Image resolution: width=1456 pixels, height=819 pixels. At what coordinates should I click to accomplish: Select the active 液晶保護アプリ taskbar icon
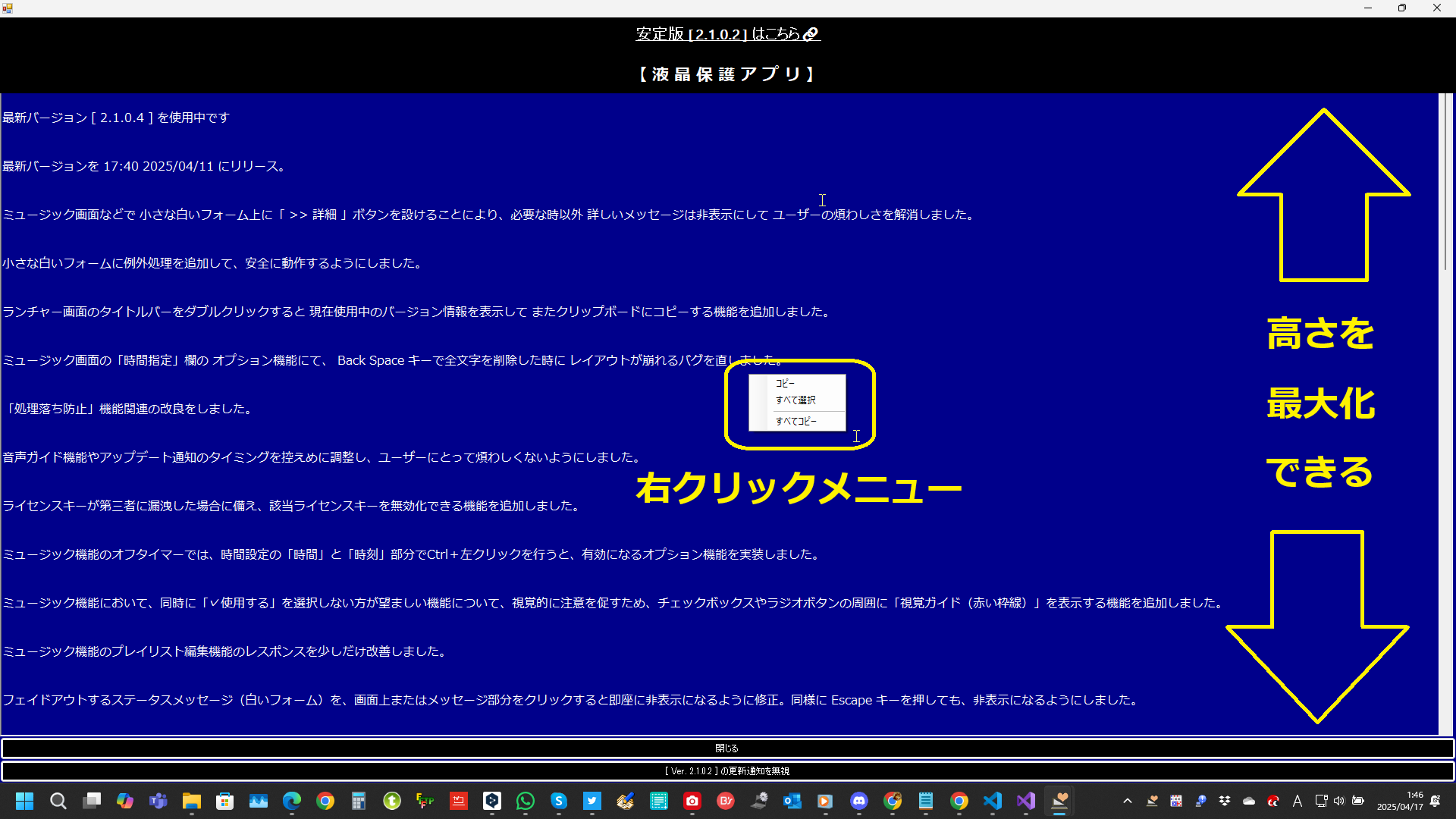[x=1059, y=802]
